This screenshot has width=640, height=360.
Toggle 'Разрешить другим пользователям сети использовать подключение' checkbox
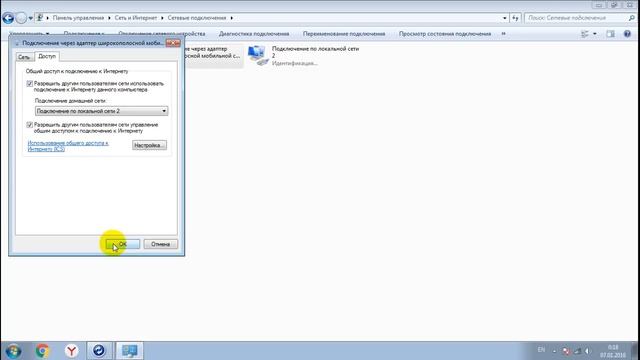[29, 84]
